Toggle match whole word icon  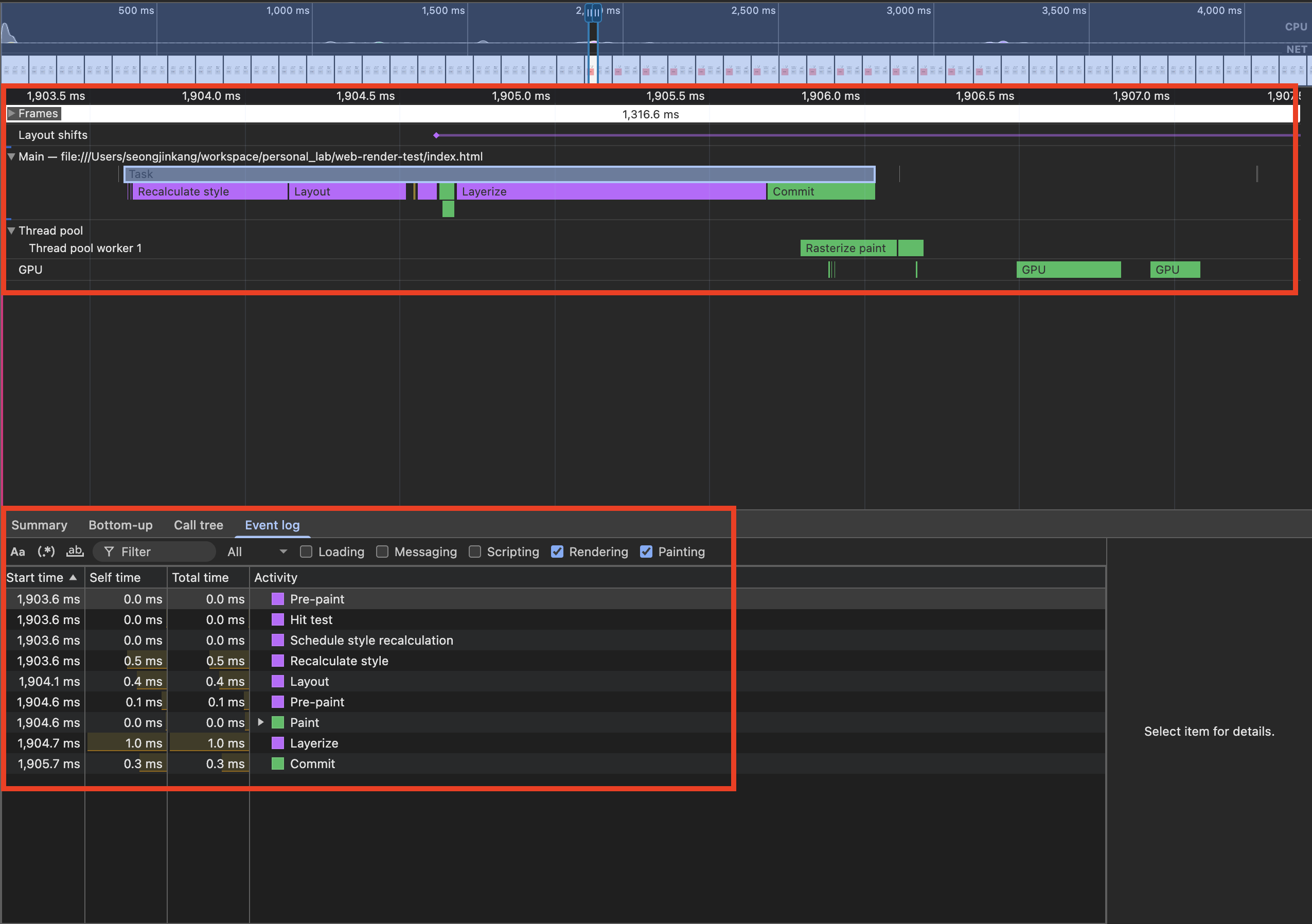75,552
